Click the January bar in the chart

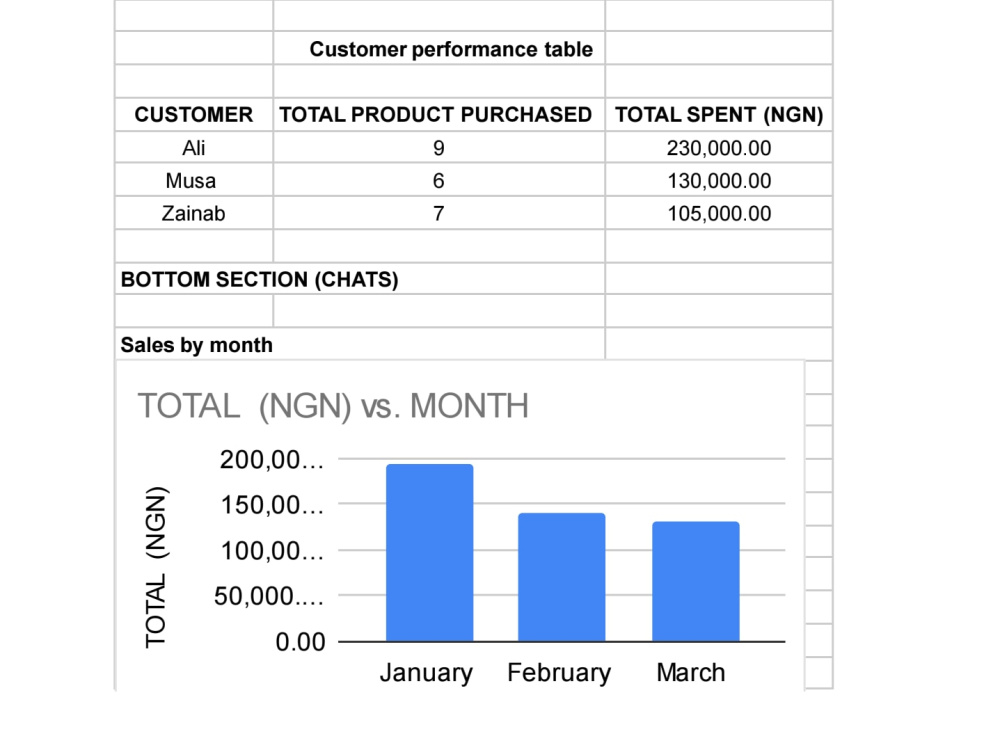tap(430, 552)
